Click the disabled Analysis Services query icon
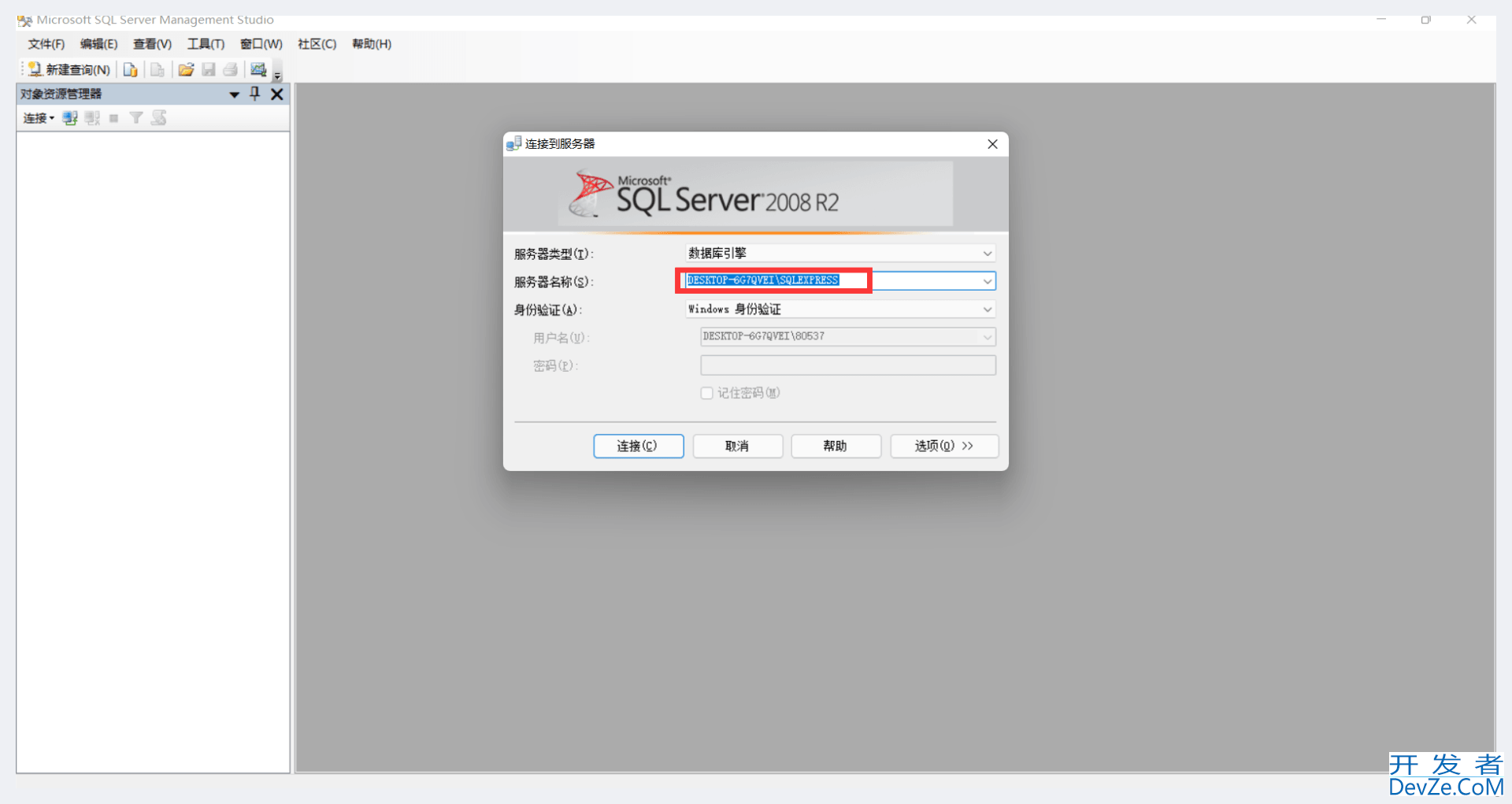The image size is (1512, 804). [157, 70]
